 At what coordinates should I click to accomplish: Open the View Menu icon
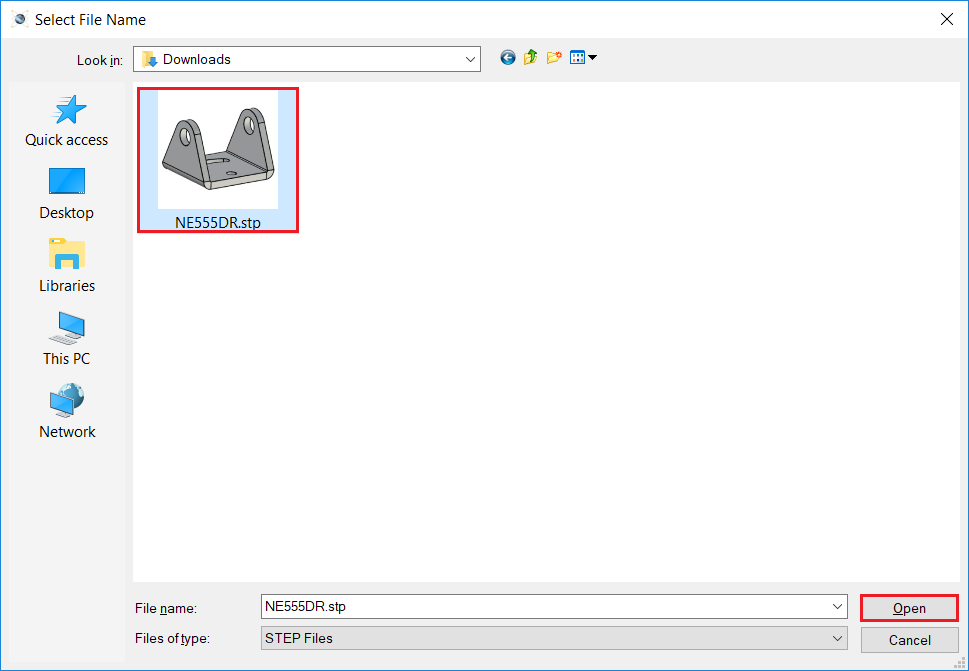click(583, 58)
